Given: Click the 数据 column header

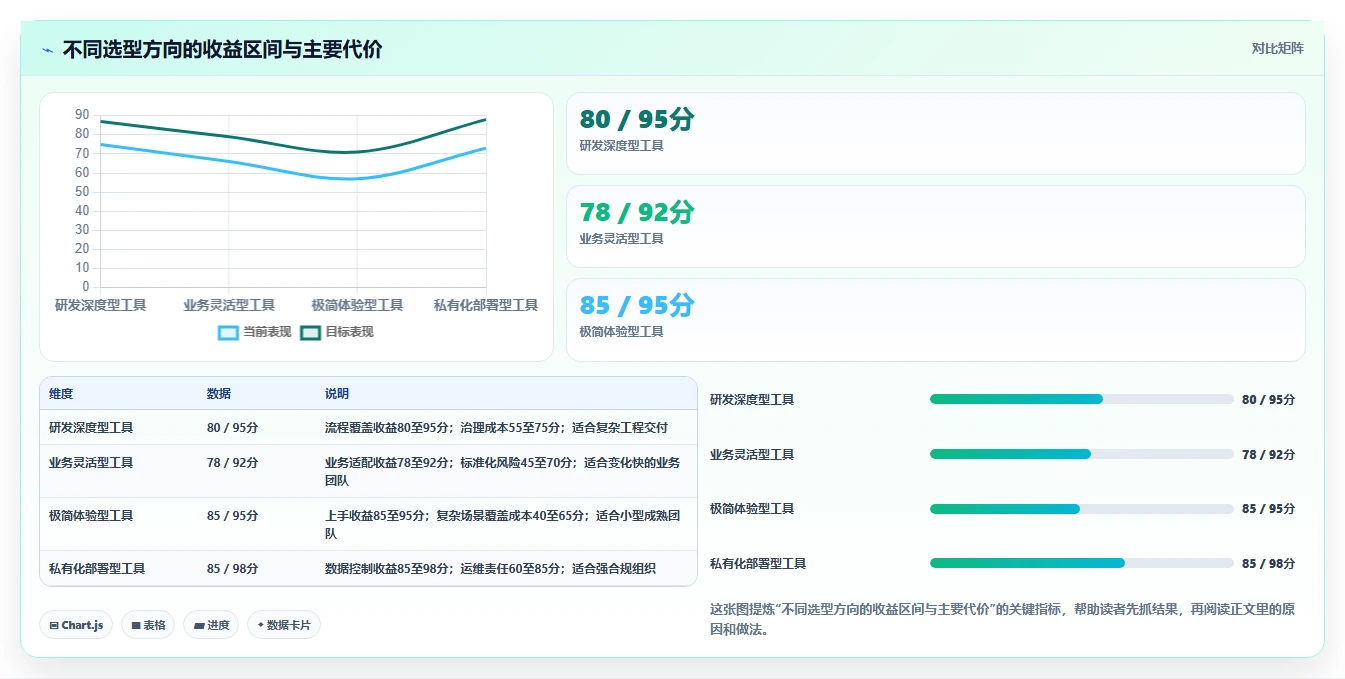Looking at the screenshot, I should tap(219, 394).
